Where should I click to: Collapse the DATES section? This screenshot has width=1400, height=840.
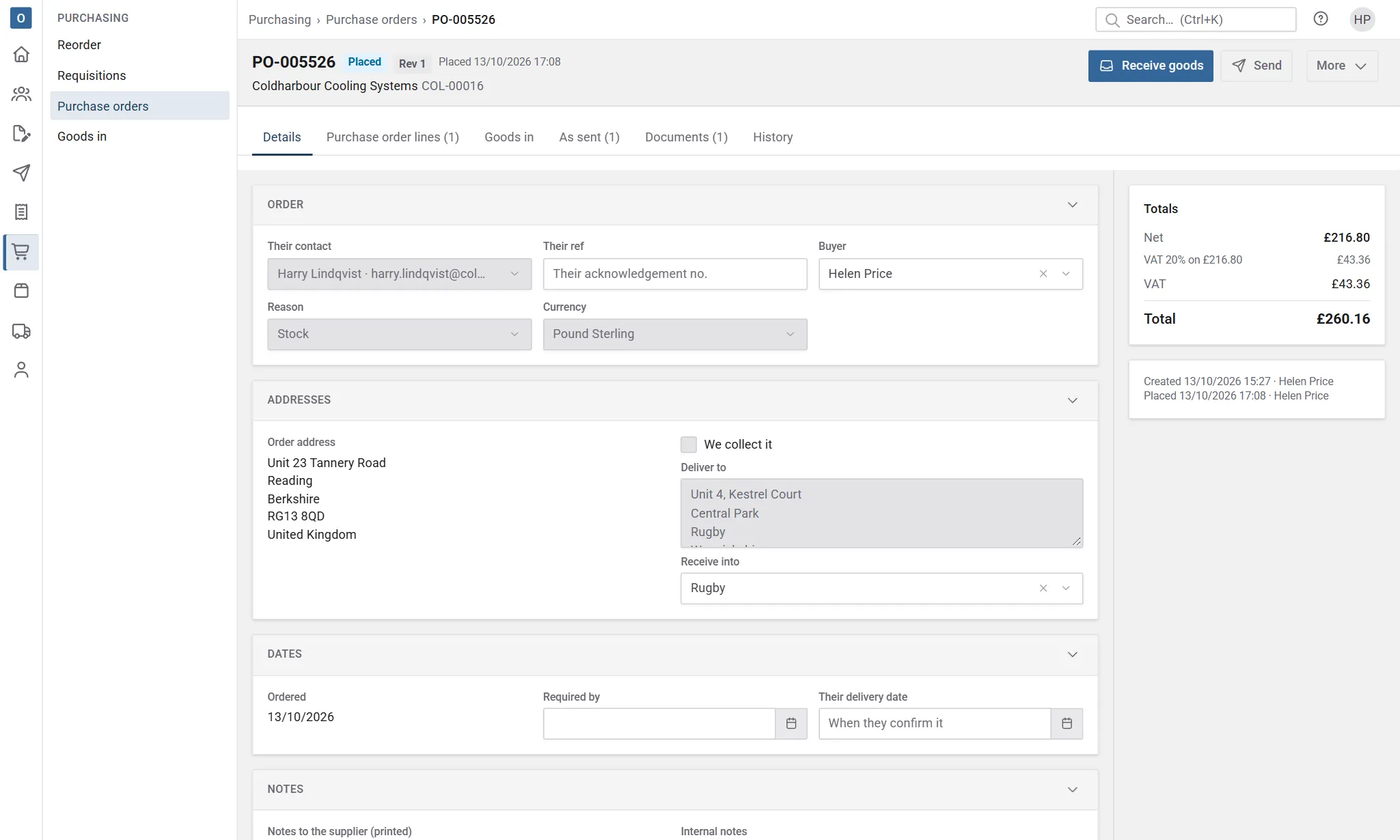pos(1073,654)
